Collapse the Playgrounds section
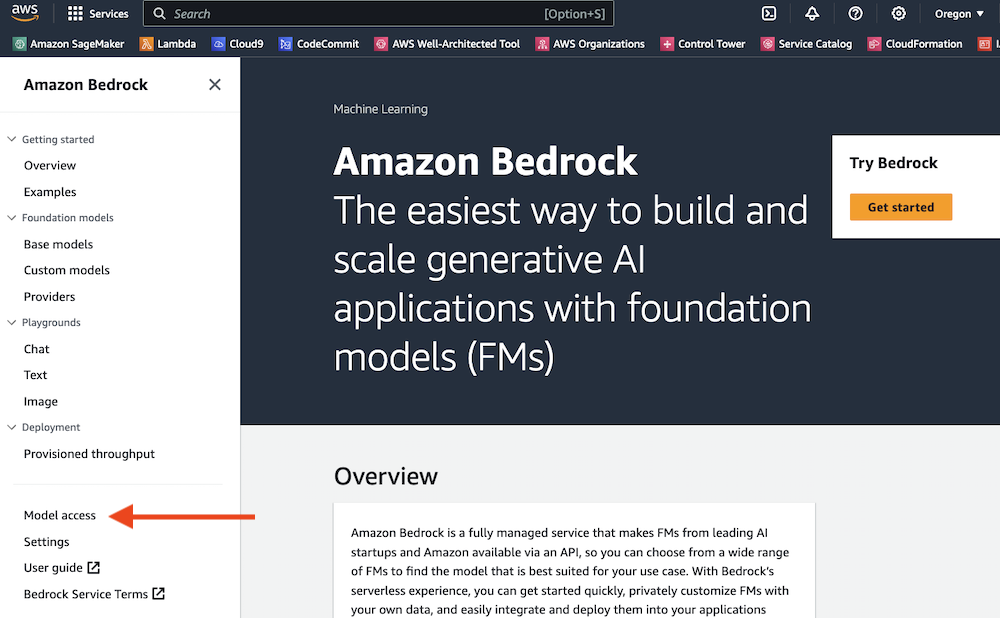The image size is (1000, 618). pos(11,322)
